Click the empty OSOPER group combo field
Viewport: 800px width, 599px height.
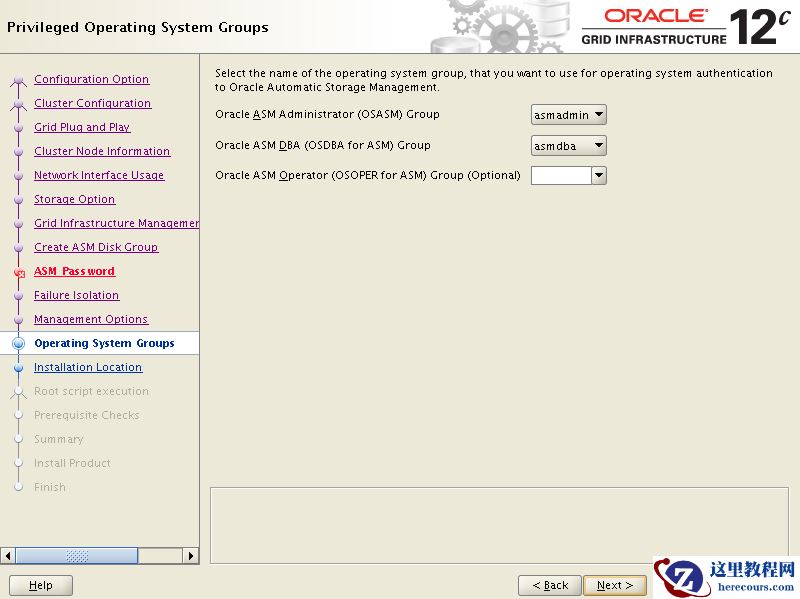pos(561,176)
